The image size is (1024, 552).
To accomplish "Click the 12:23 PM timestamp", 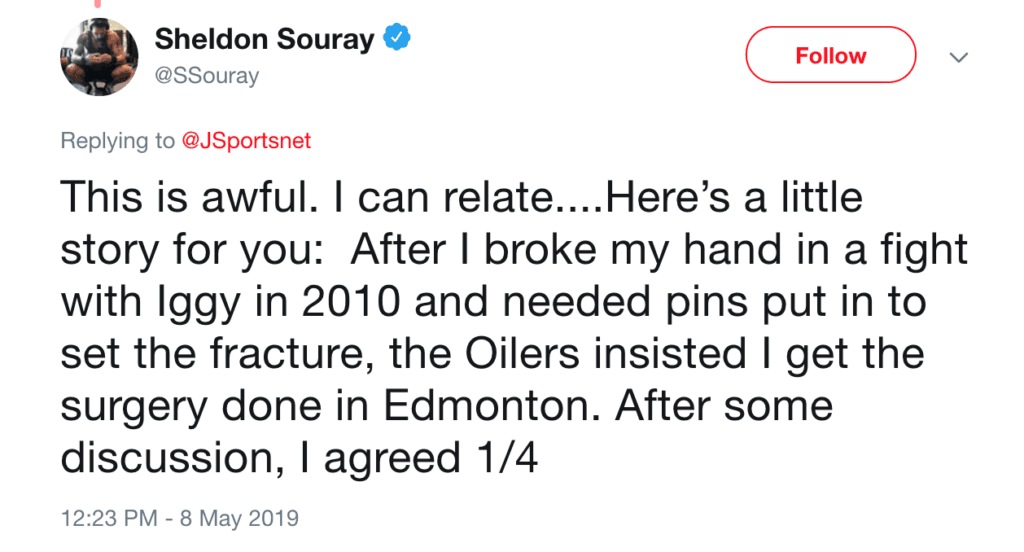I will click(108, 519).
